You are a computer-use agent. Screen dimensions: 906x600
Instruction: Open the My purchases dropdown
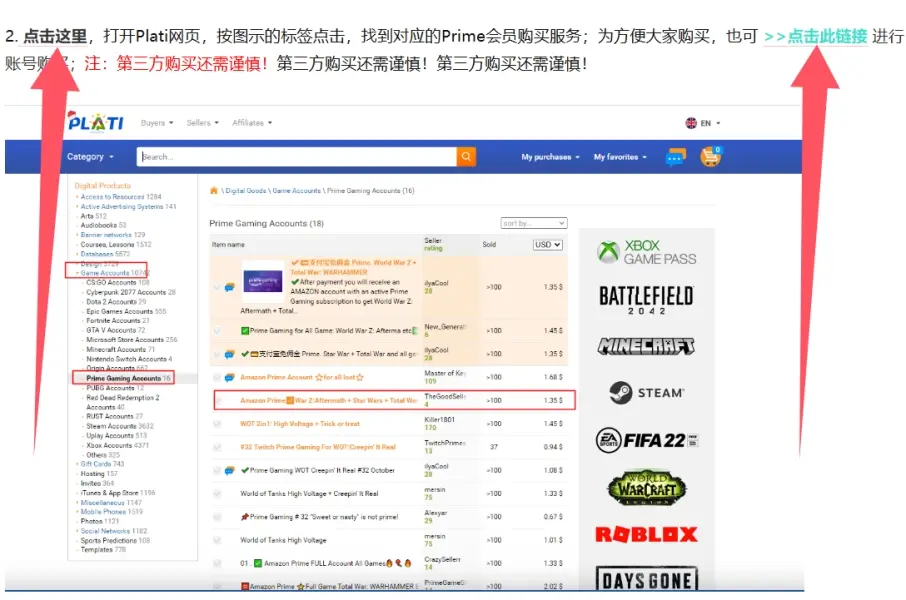pyautogui.click(x=550, y=157)
